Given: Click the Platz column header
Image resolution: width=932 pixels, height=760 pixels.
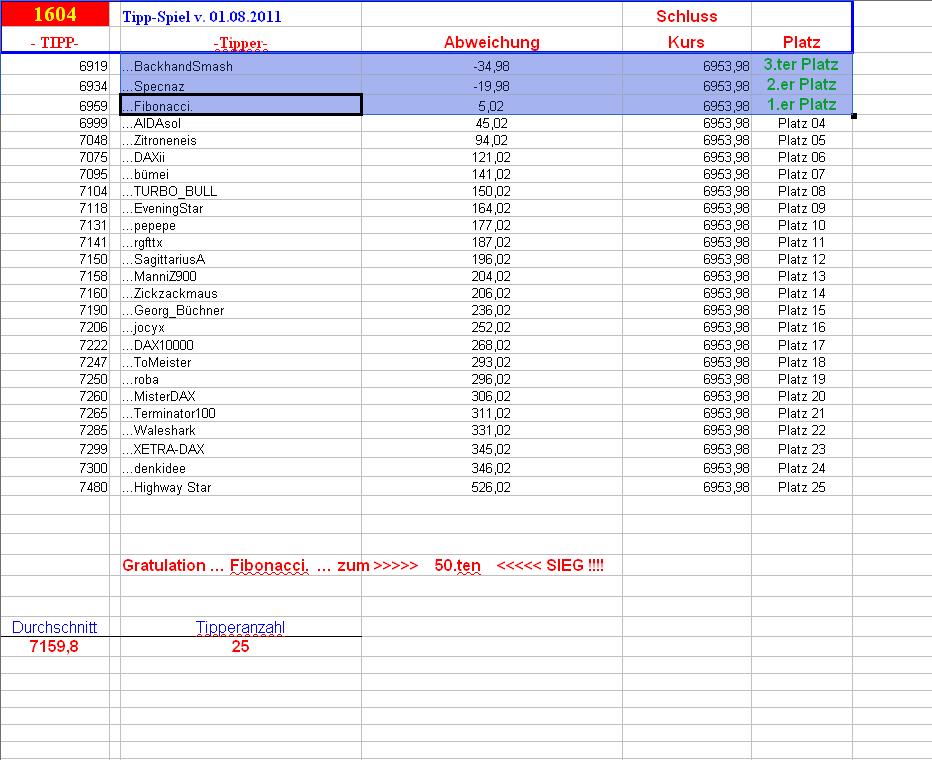Looking at the screenshot, I should point(801,42).
